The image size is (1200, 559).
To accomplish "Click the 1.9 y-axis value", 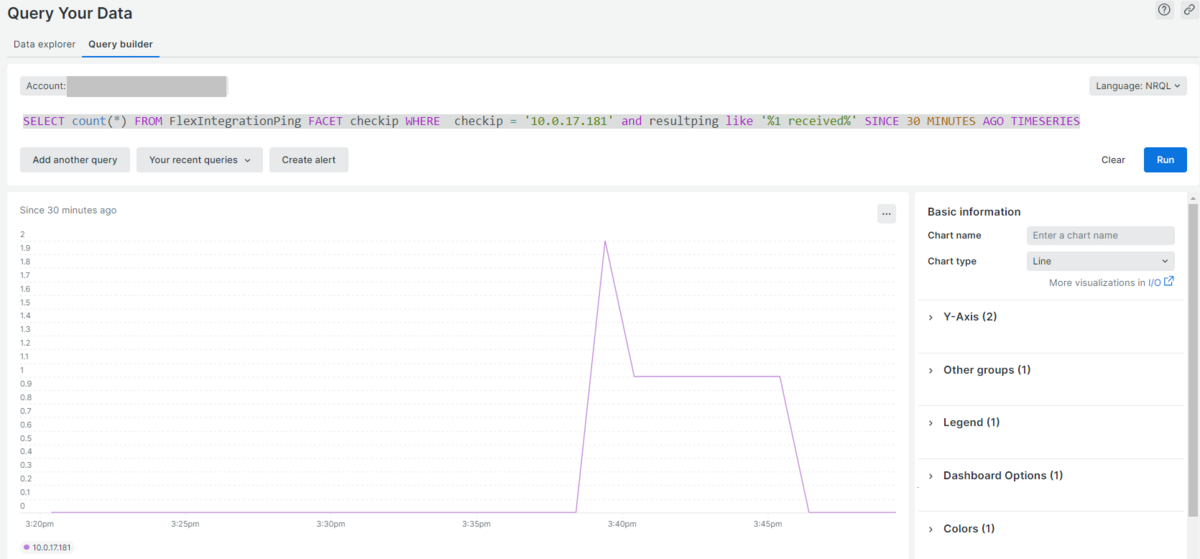I will click(24, 248).
